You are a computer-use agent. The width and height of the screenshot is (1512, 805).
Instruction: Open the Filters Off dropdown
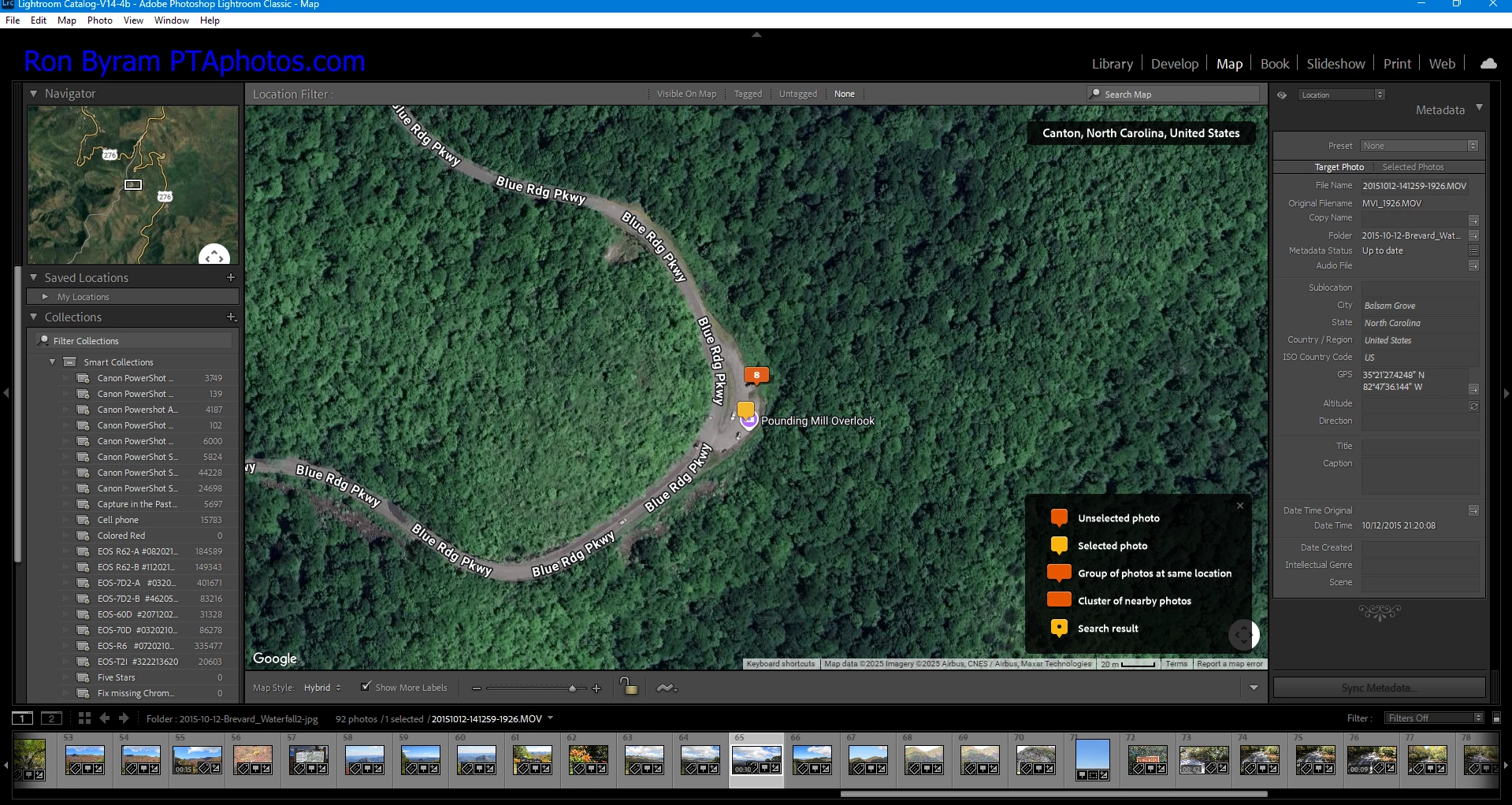(1434, 718)
